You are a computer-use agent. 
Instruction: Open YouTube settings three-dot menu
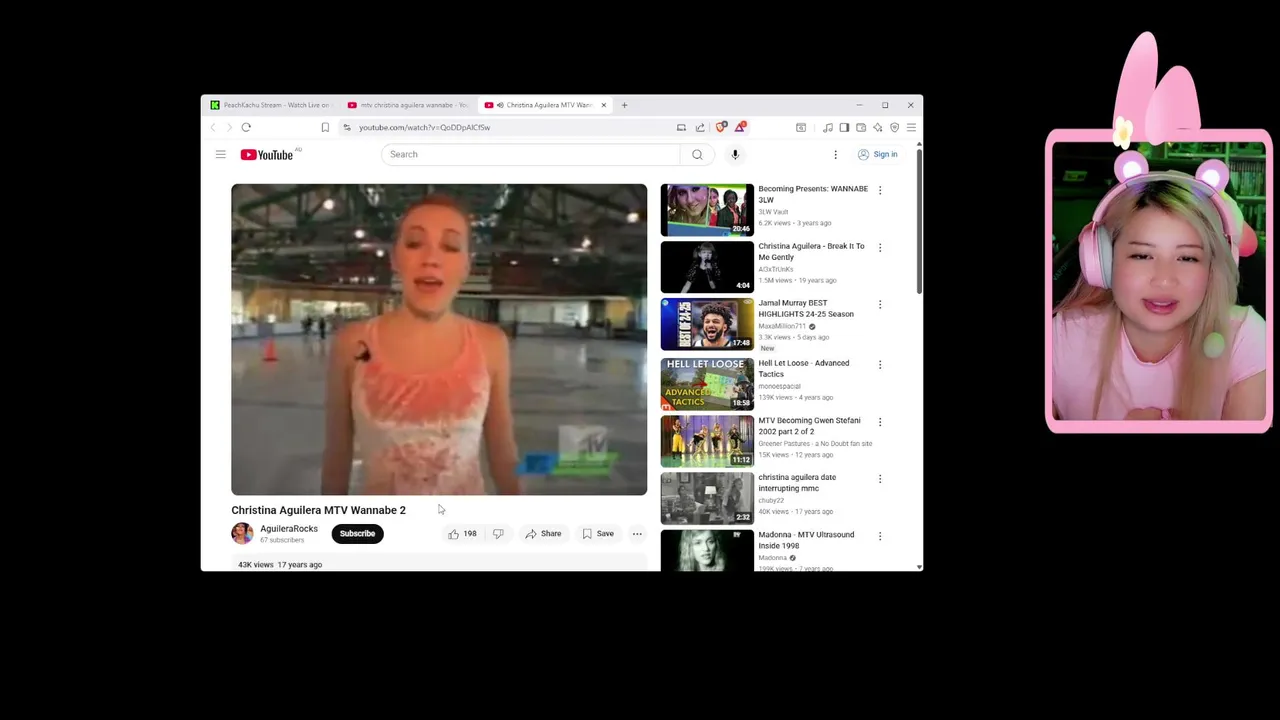pos(835,154)
